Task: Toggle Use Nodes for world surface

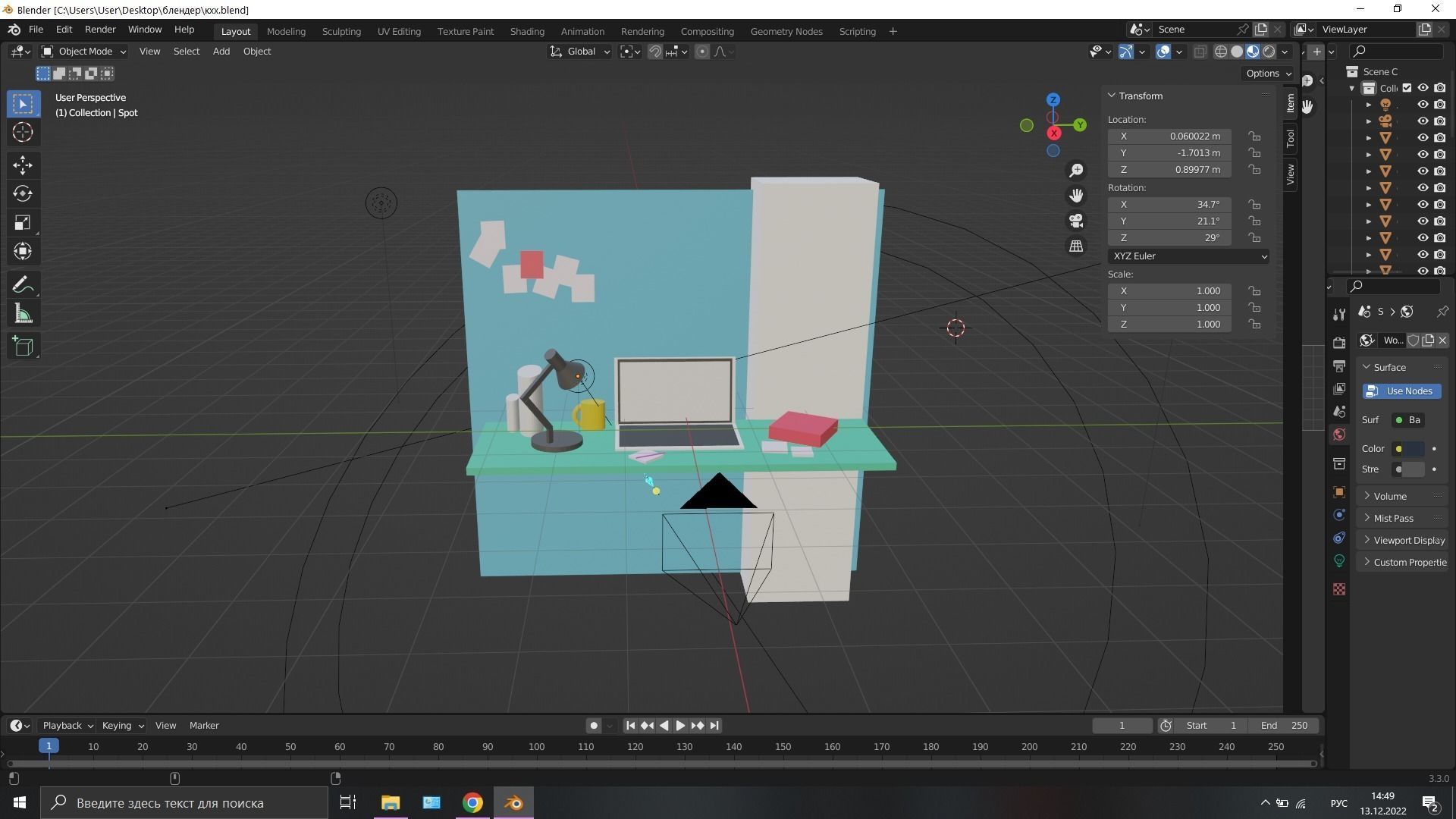Action: point(1401,391)
